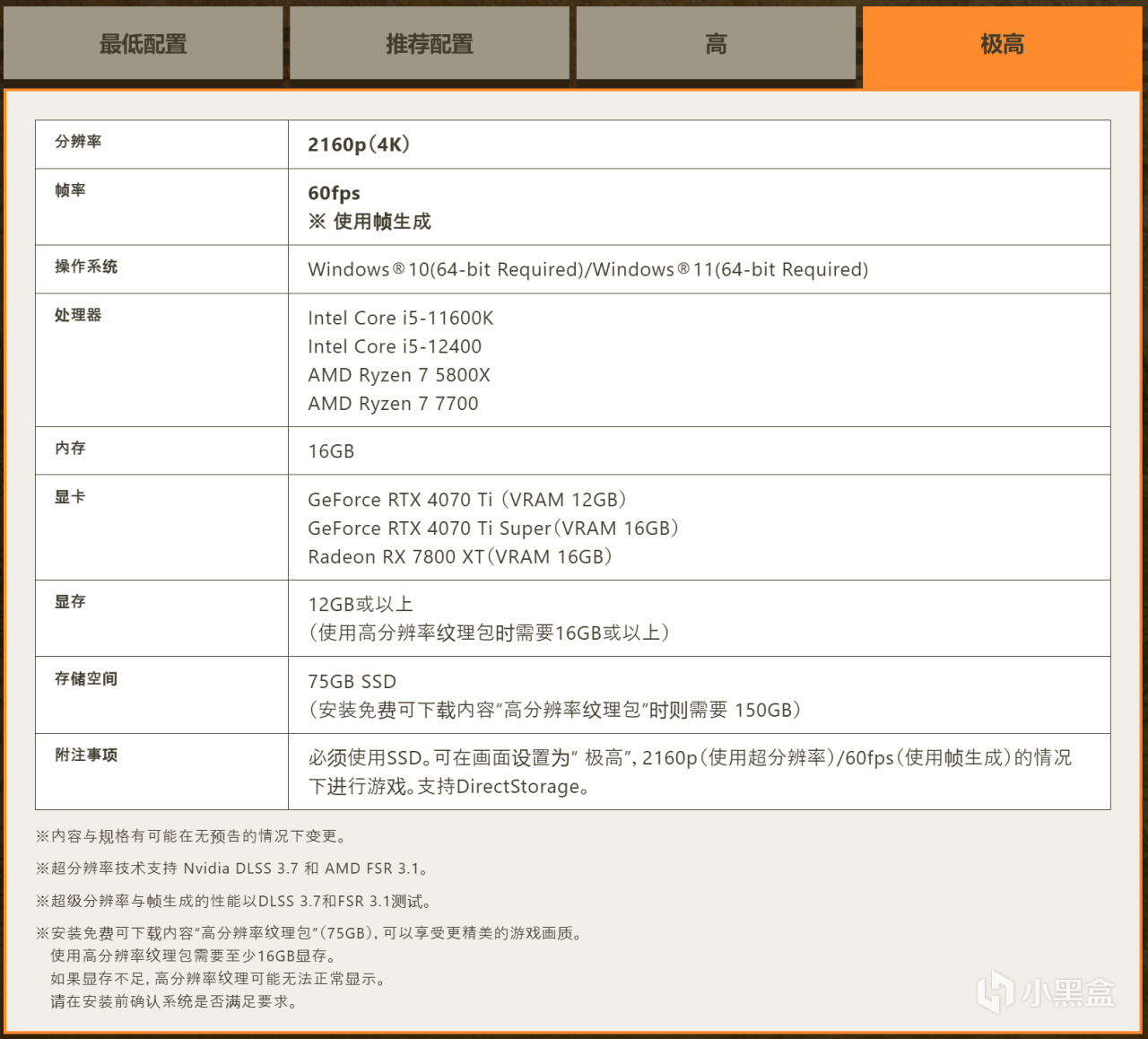This screenshot has width=1148, height=1039.
Task: Click the line mentioning 150GB storage
Action: 554,711
